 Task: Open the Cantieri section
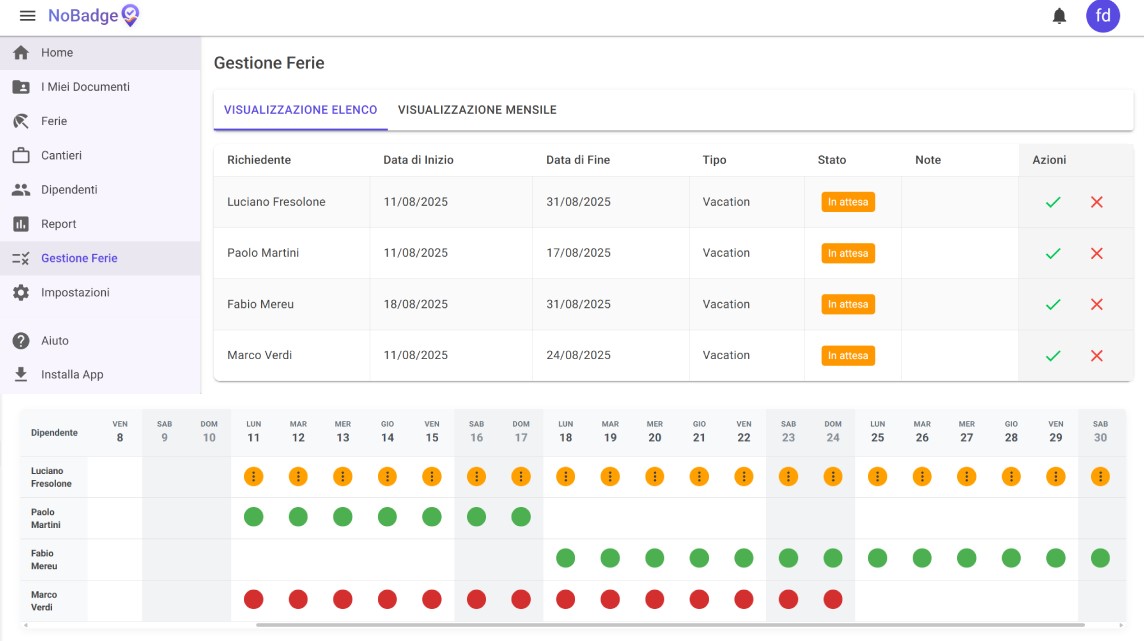tap(61, 156)
